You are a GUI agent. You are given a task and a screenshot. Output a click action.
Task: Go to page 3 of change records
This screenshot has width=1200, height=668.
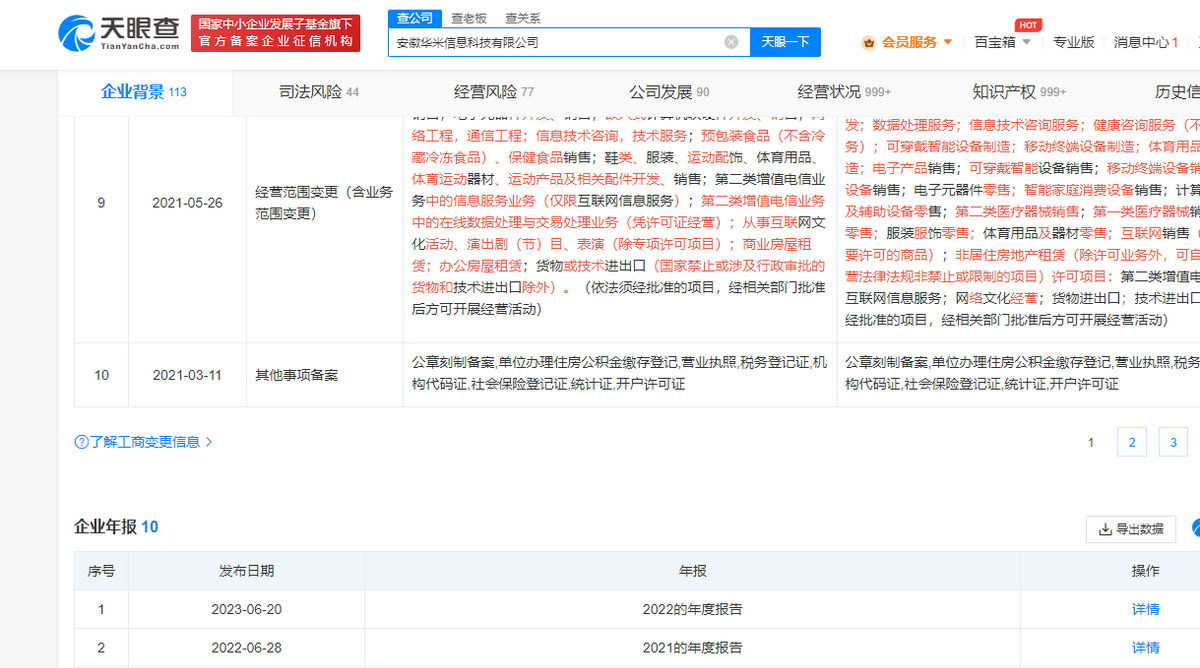(1172, 442)
